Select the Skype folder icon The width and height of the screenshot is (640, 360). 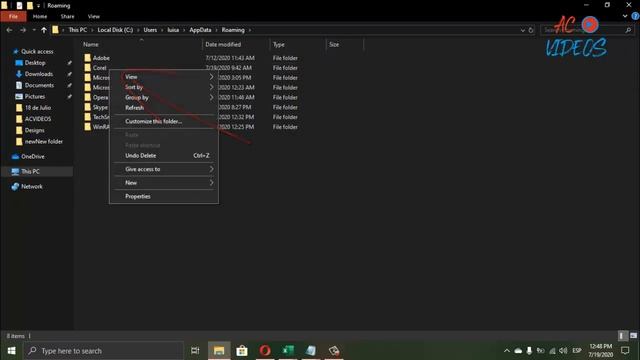[x=87, y=107]
